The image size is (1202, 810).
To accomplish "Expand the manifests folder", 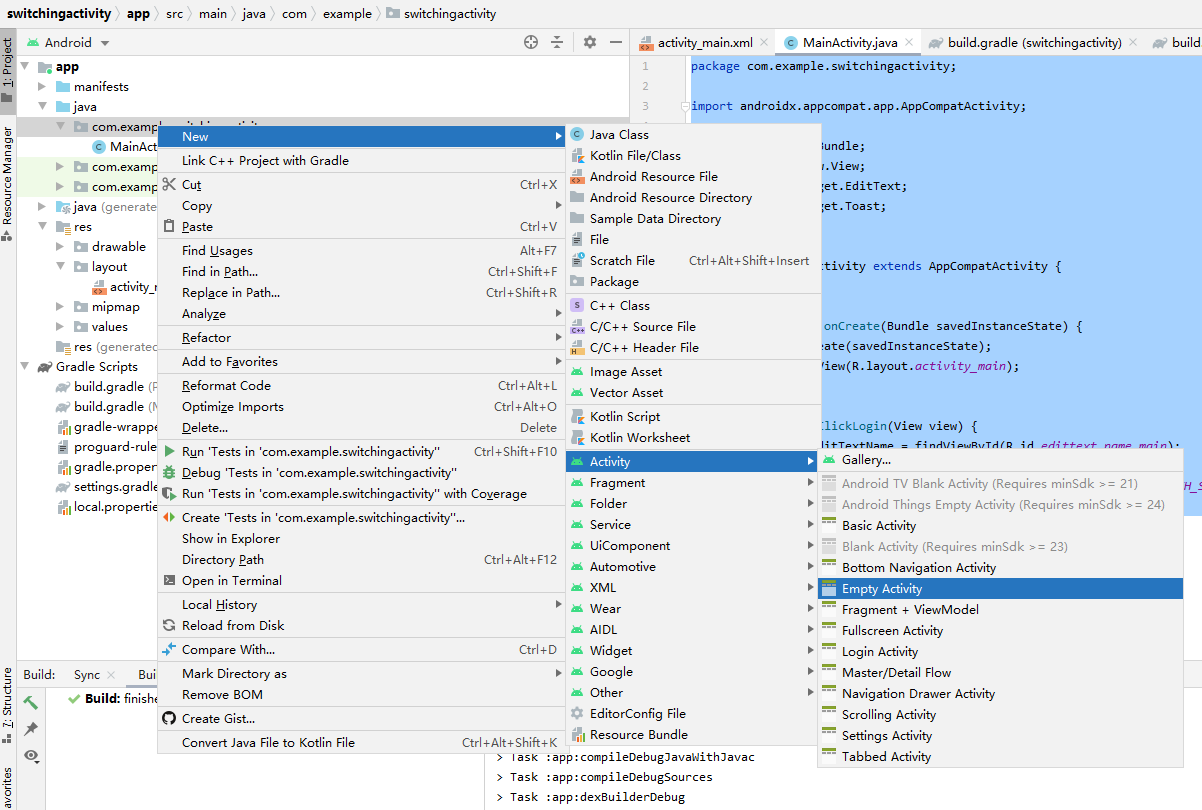I will coord(43,87).
